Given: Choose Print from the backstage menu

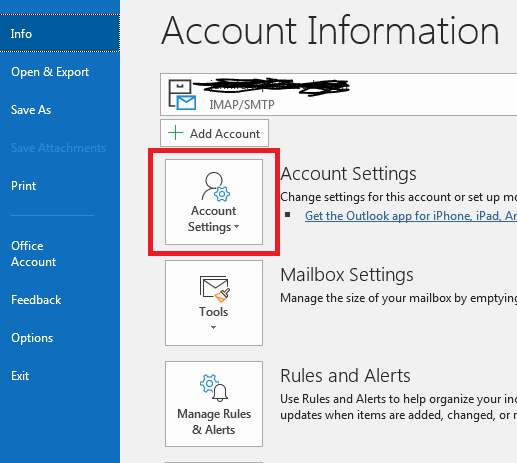Looking at the screenshot, I should 23,186.
